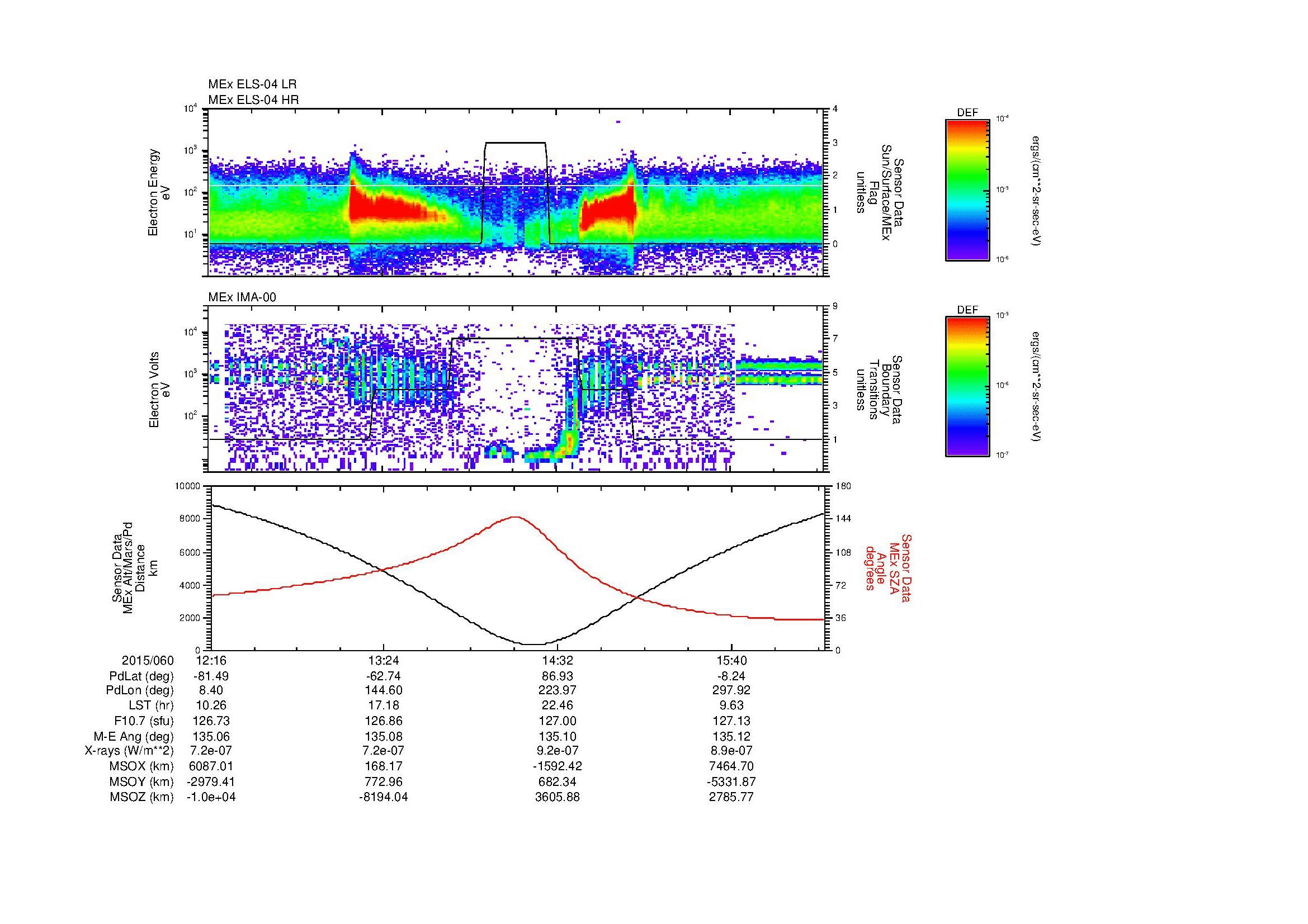Click the peak of the red SZA curve

point(515,517)
